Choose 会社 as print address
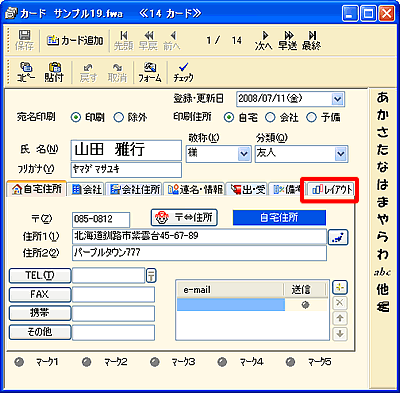Viewport: 400px width, 393px height. pos(270,117)
